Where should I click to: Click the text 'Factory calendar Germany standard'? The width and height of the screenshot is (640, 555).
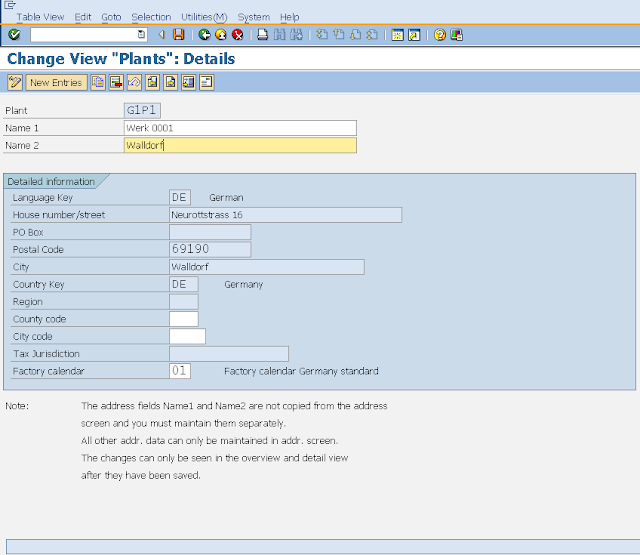301,371
